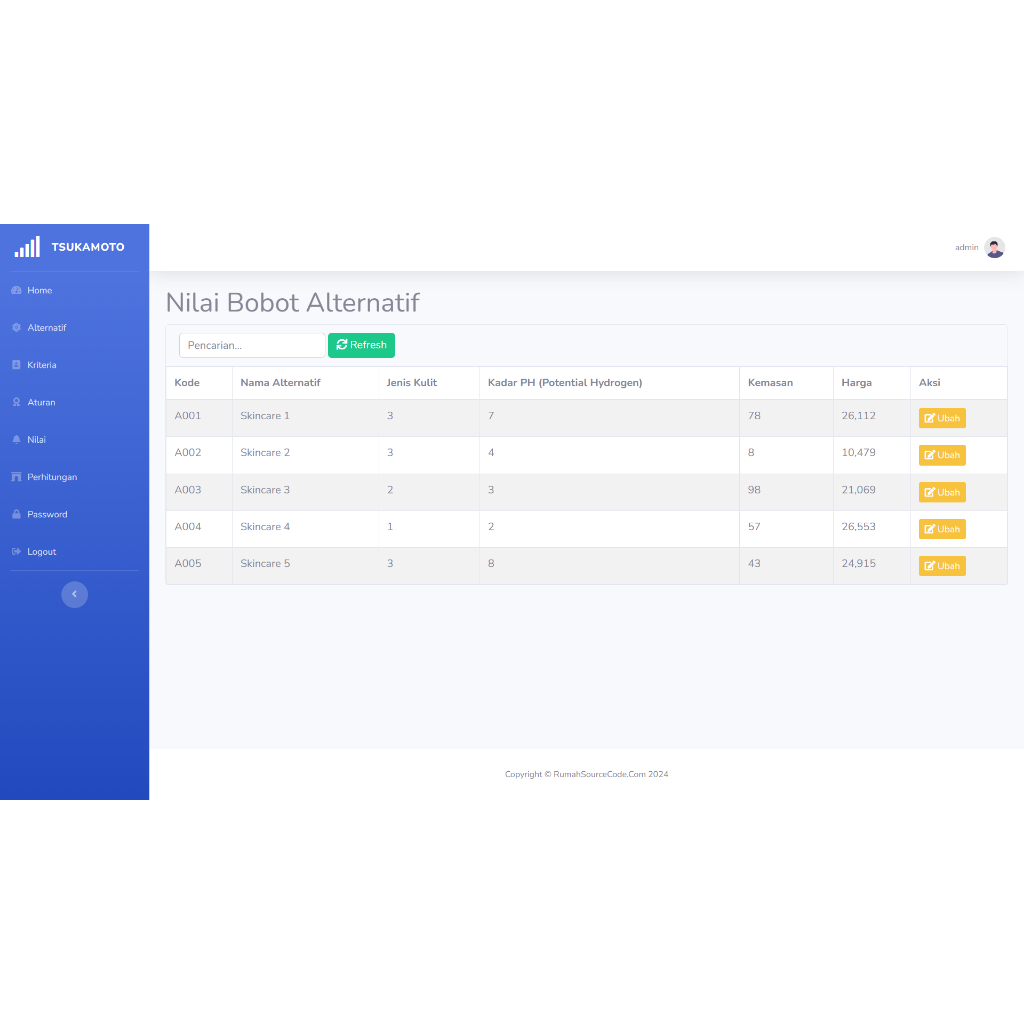The height and width of the screenshot is (1024, 1024).
Task: Edit values for row A002 via Ubah
Action: click(x=942, y=455)
